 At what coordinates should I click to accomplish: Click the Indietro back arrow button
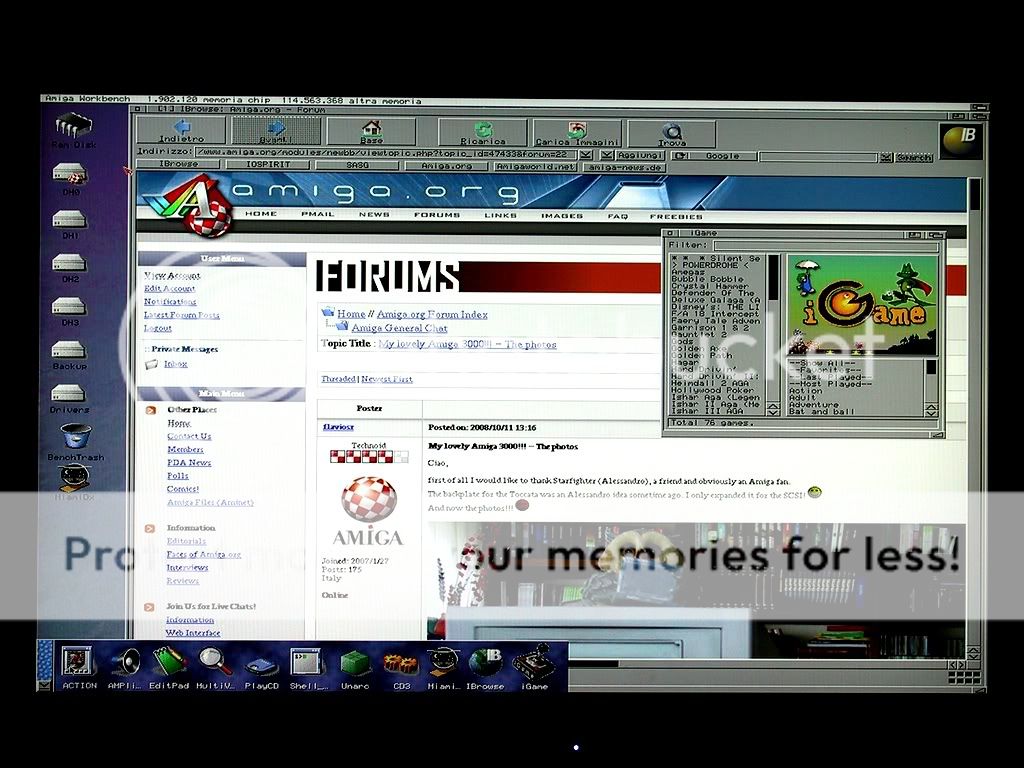click(x=181, y=131)
